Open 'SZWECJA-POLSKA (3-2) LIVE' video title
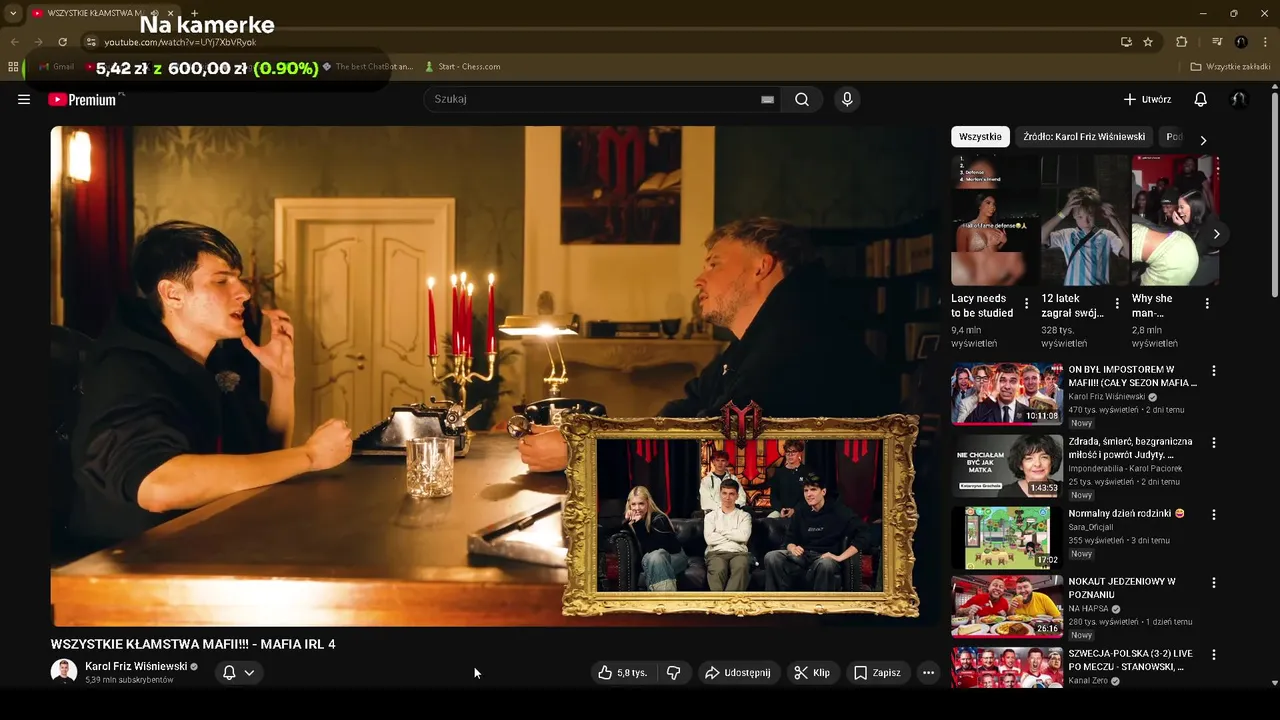 click(x=1131, y=660)
